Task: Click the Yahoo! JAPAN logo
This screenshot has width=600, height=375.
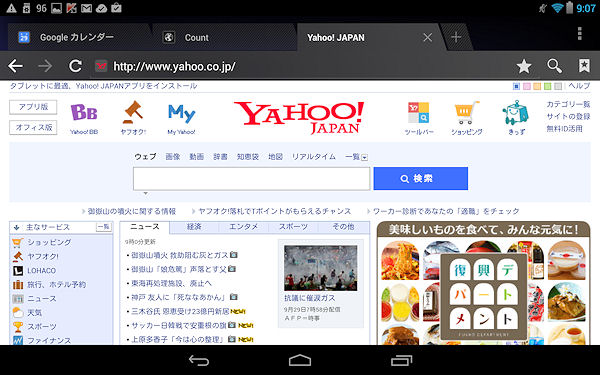Action: pyautogui.click(x=299, y=117)
